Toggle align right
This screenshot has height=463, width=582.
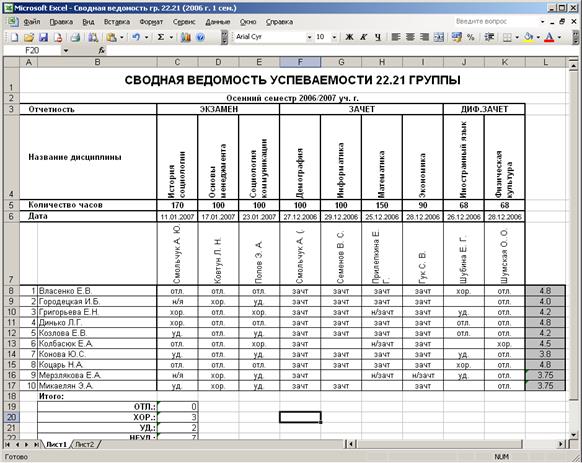(x=424, y=37)
